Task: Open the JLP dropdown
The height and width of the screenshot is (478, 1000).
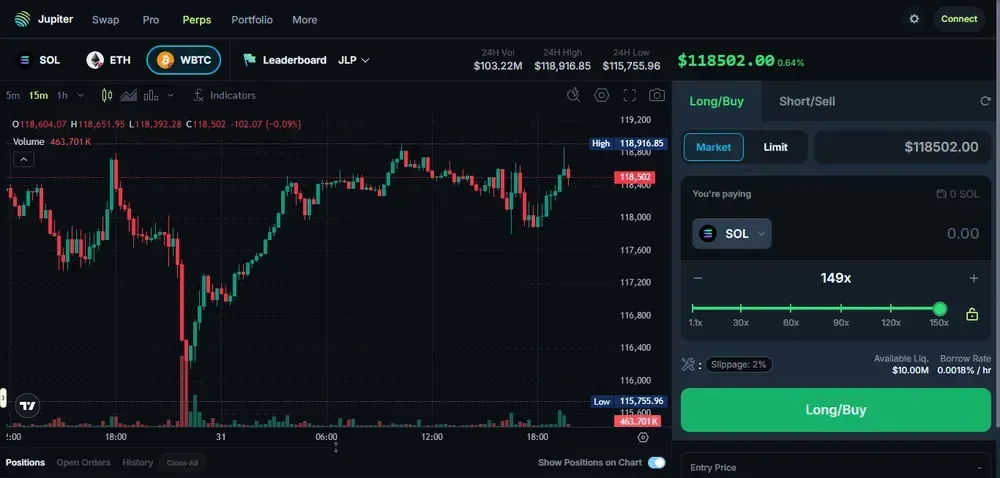Action: [353, 60]
